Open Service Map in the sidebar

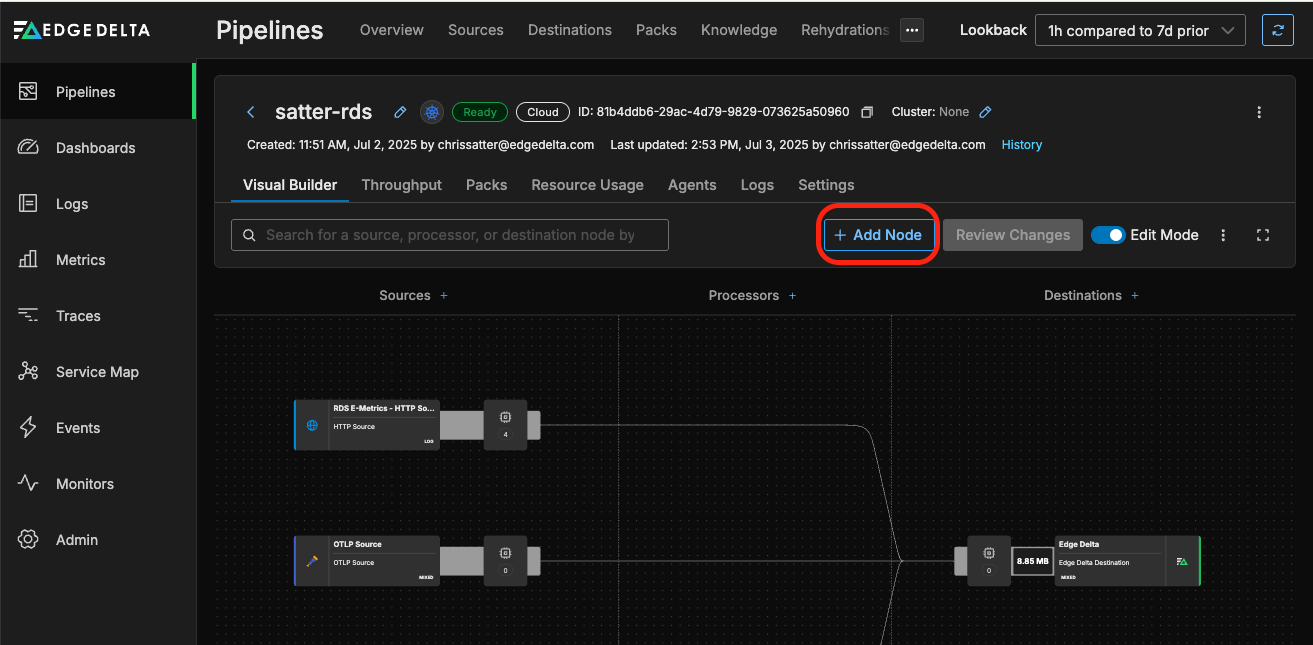coord(96,372)
